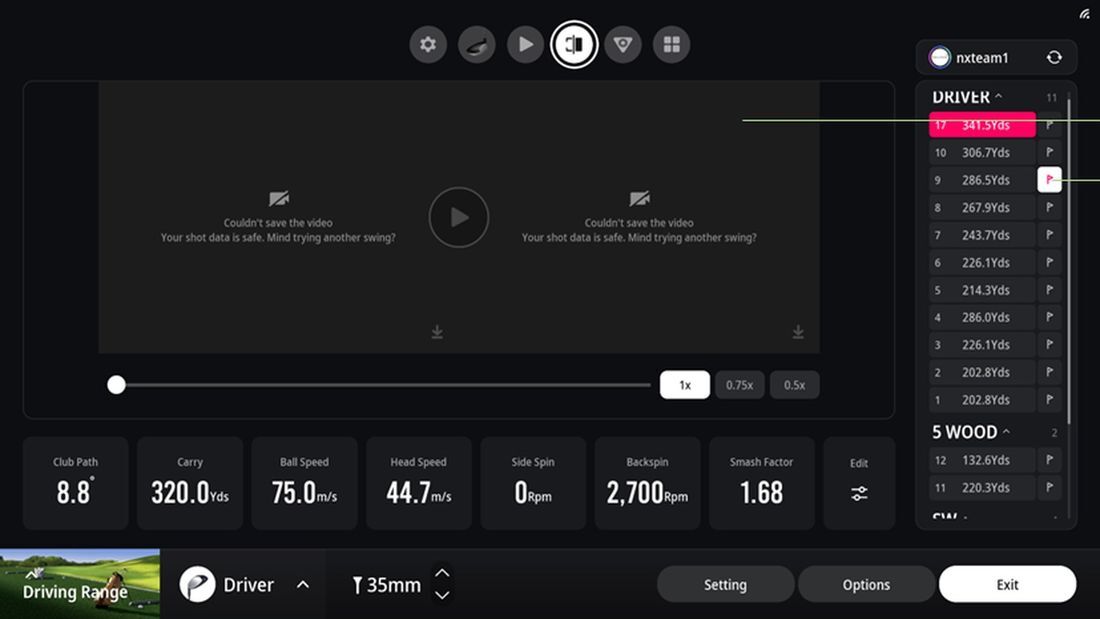Set playback speed to 0.75x
The image size is (1100, 619).
point(739,385)
